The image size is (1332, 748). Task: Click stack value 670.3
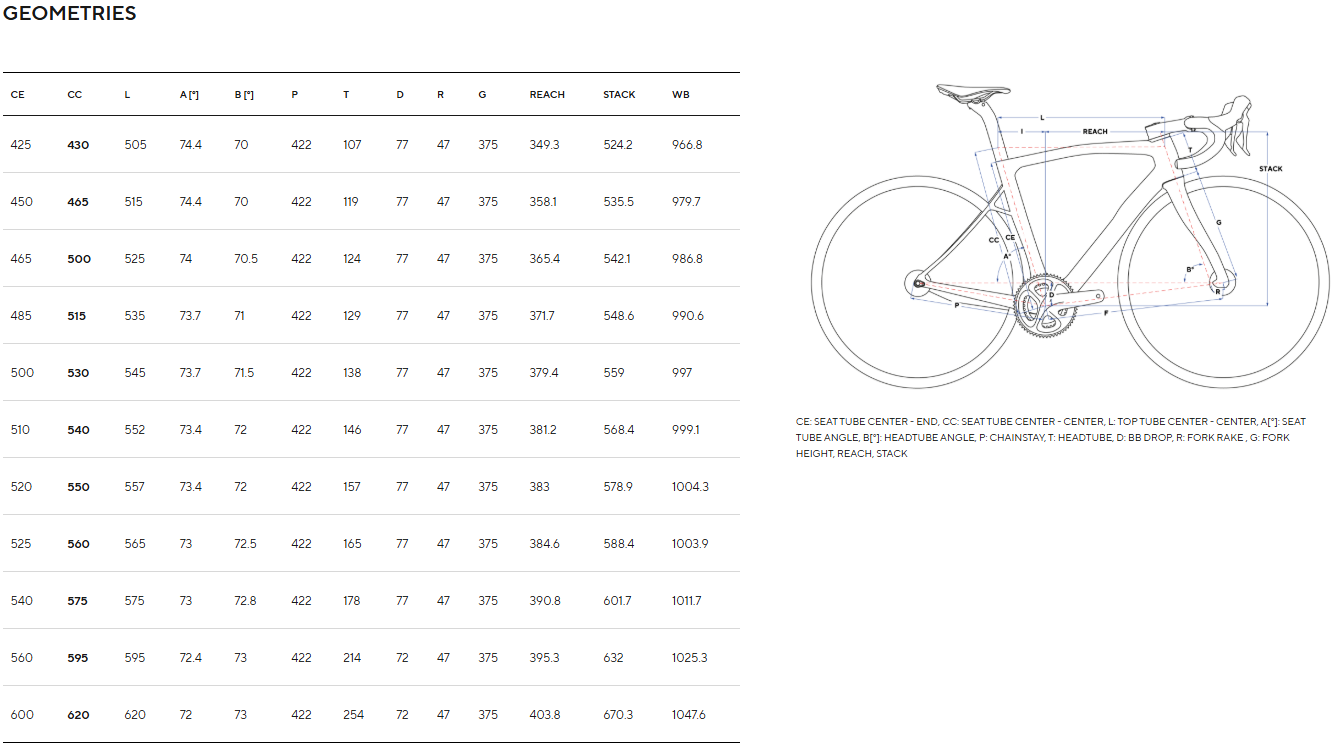pos(618,715)
